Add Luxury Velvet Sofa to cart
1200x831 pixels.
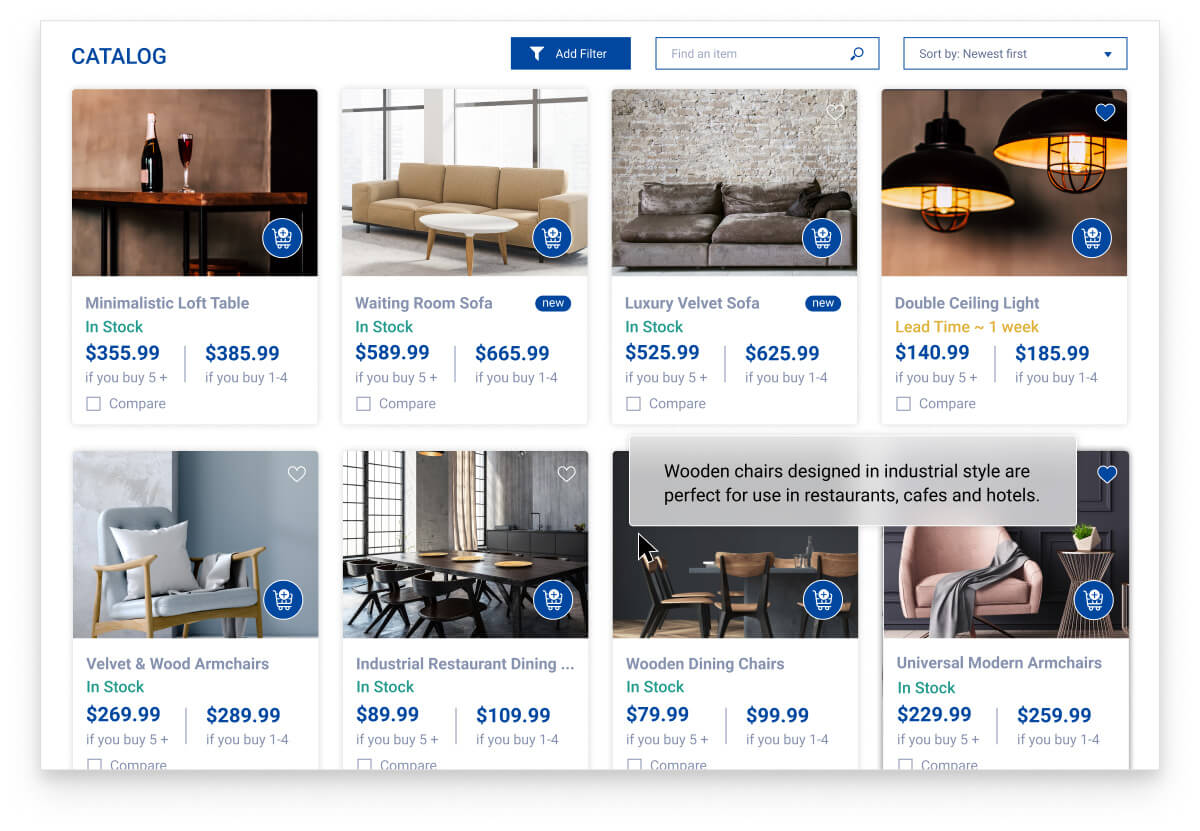pos(822,238)
